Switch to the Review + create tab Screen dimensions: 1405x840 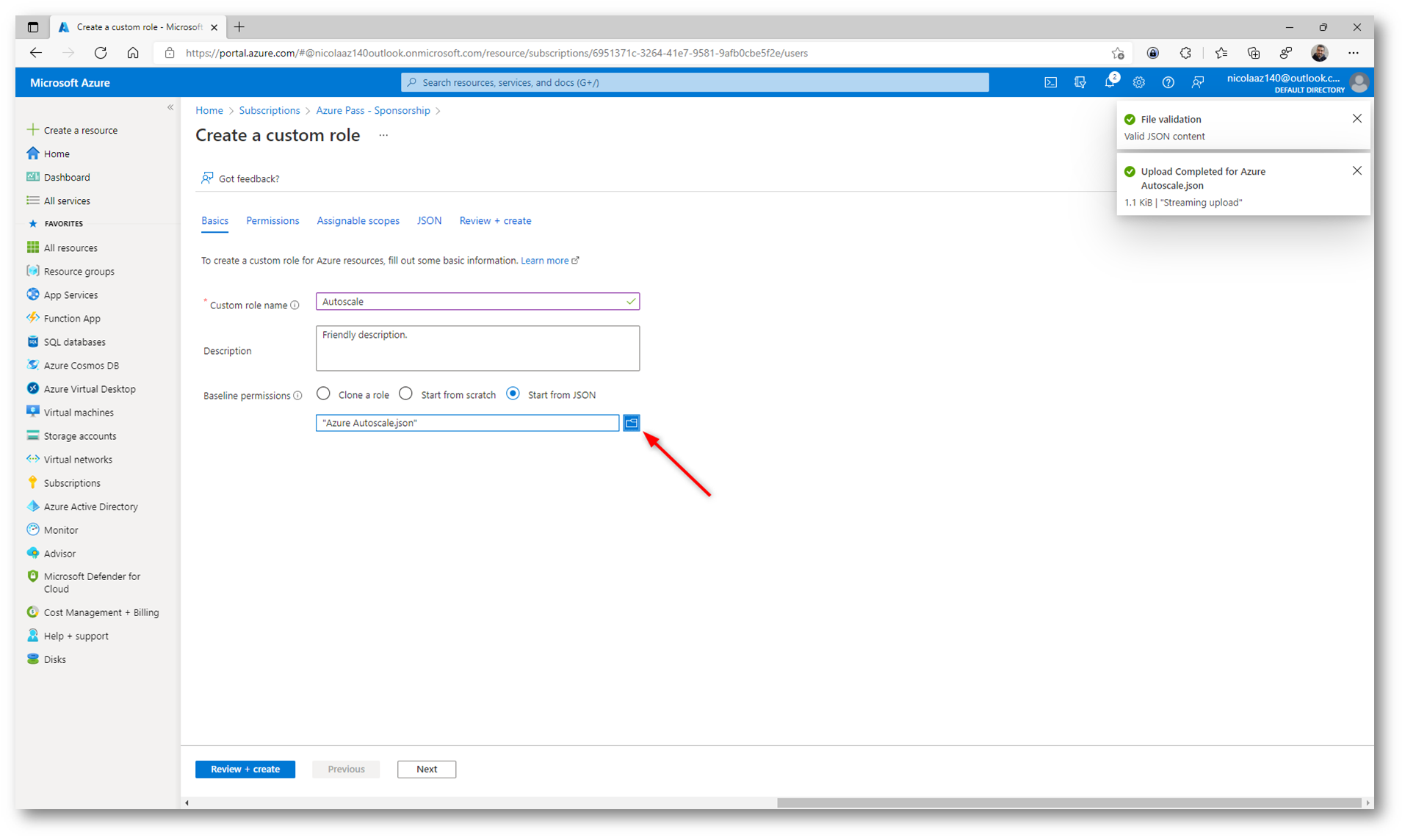(495, 220)
